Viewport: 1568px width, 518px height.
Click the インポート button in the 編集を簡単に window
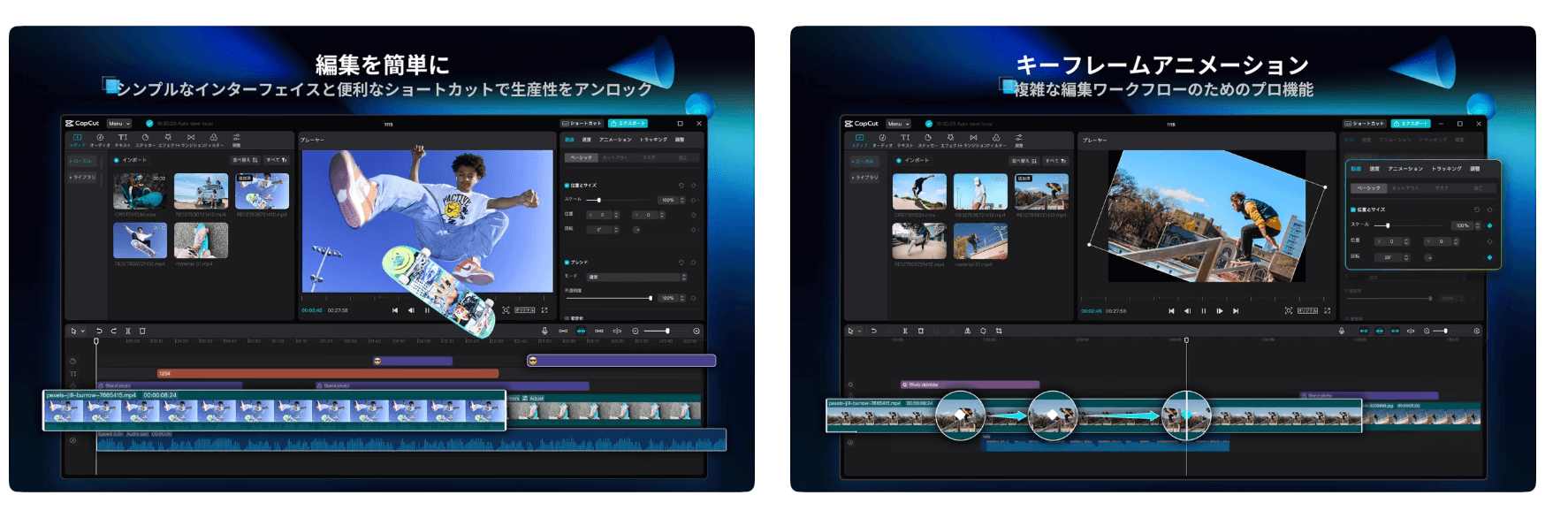[x=130, y=160]
